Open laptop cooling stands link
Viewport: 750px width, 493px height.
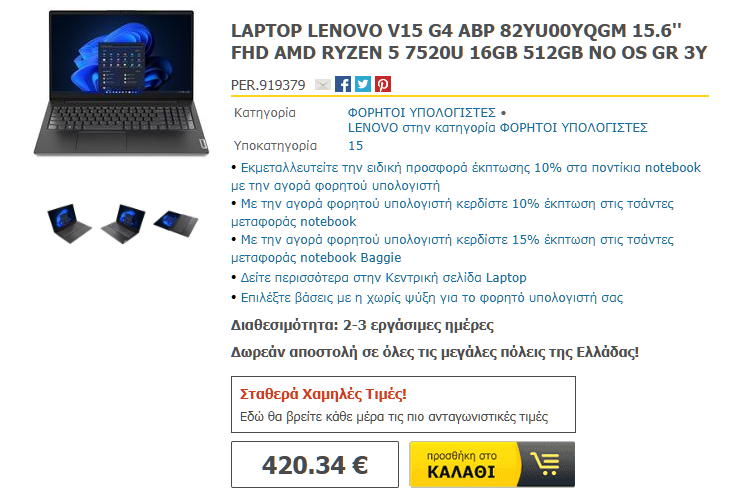click(x=431, y=298)
